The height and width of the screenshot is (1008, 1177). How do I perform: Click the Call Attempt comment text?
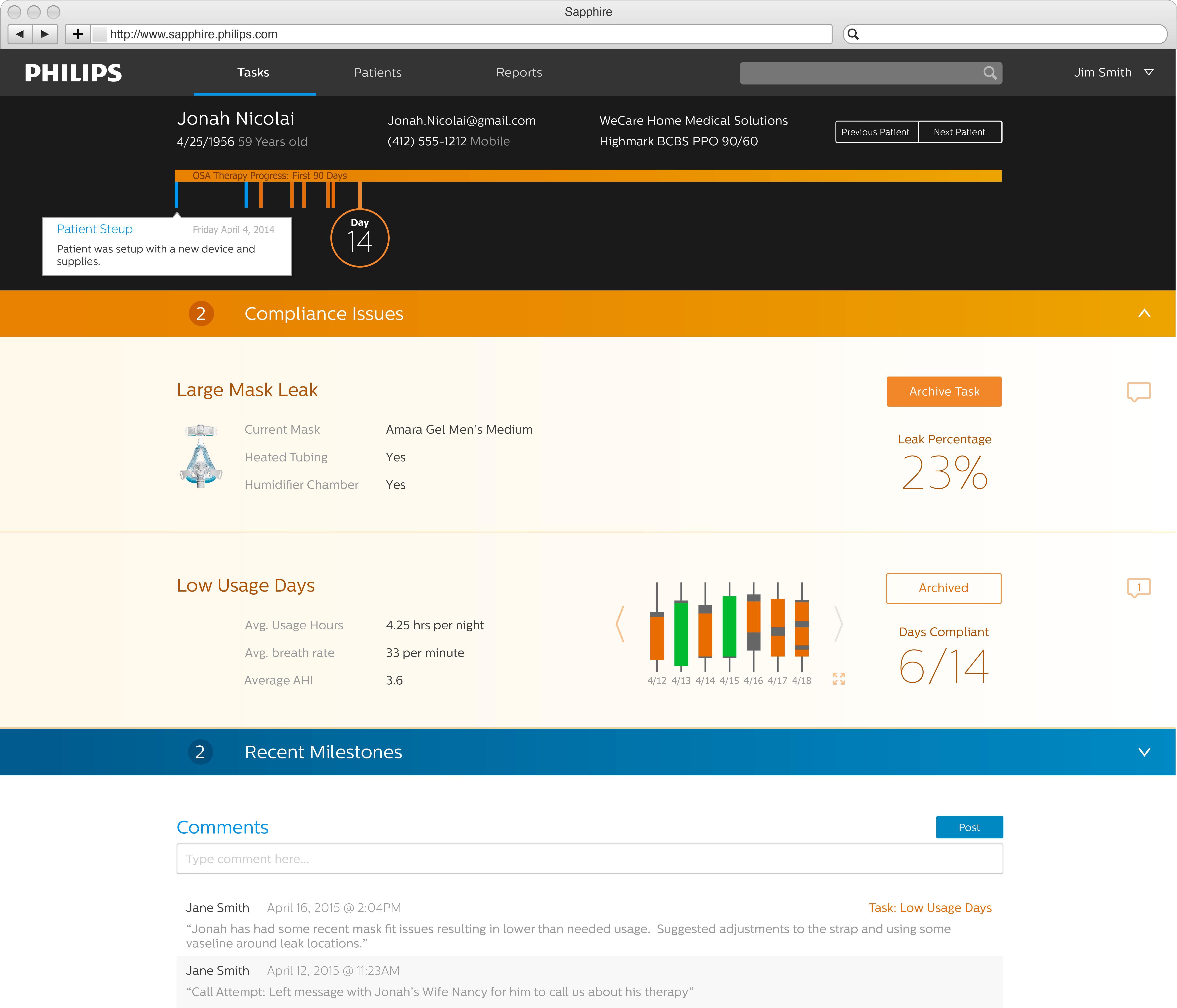pyautogui.click(x=440, y=992)
